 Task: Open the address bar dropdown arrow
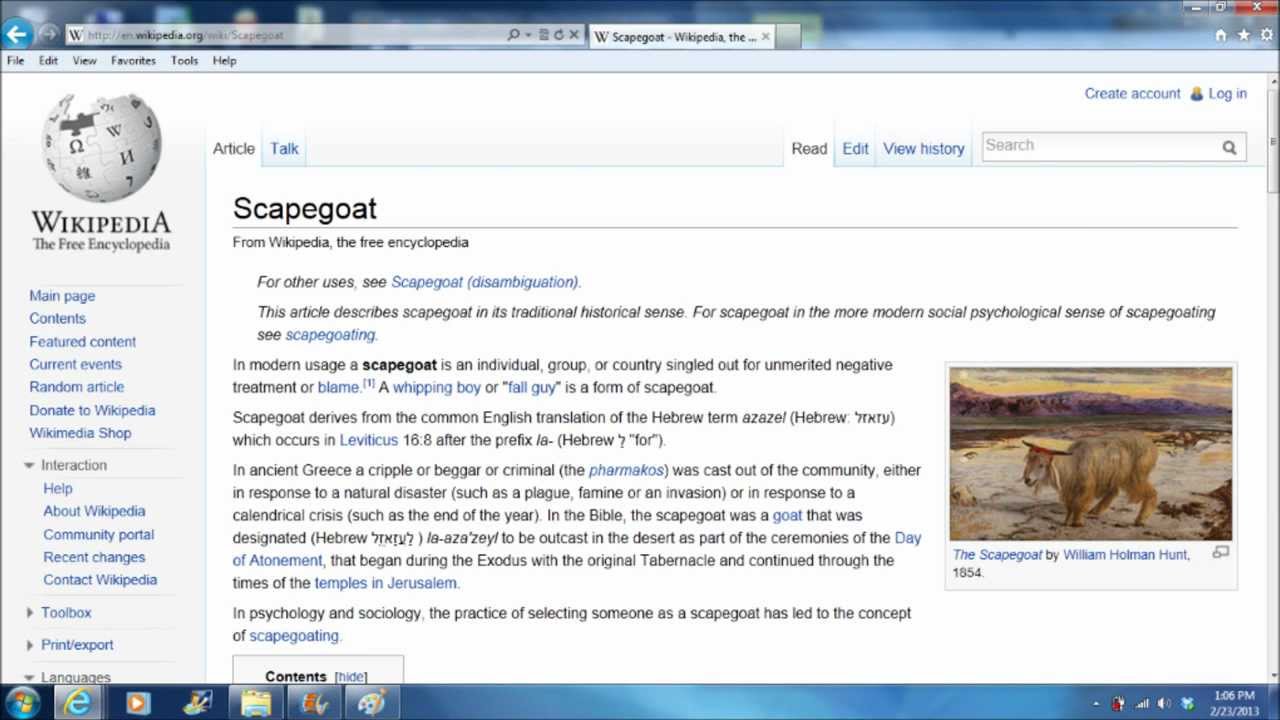(x=528, y=35)
